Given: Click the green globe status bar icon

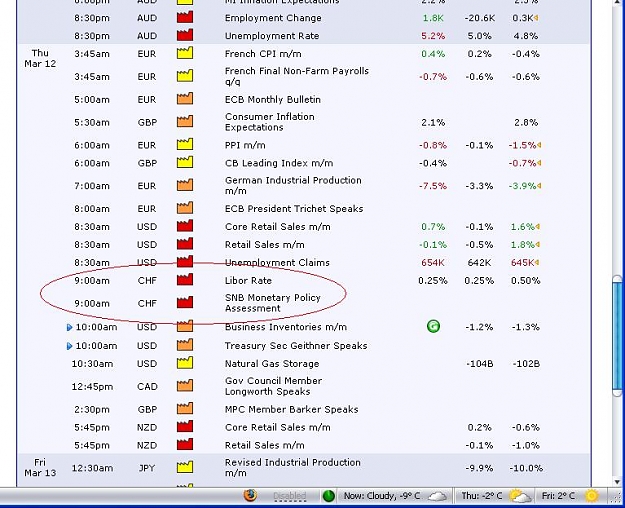Looking at the screenshot, I should pos(328,496).
